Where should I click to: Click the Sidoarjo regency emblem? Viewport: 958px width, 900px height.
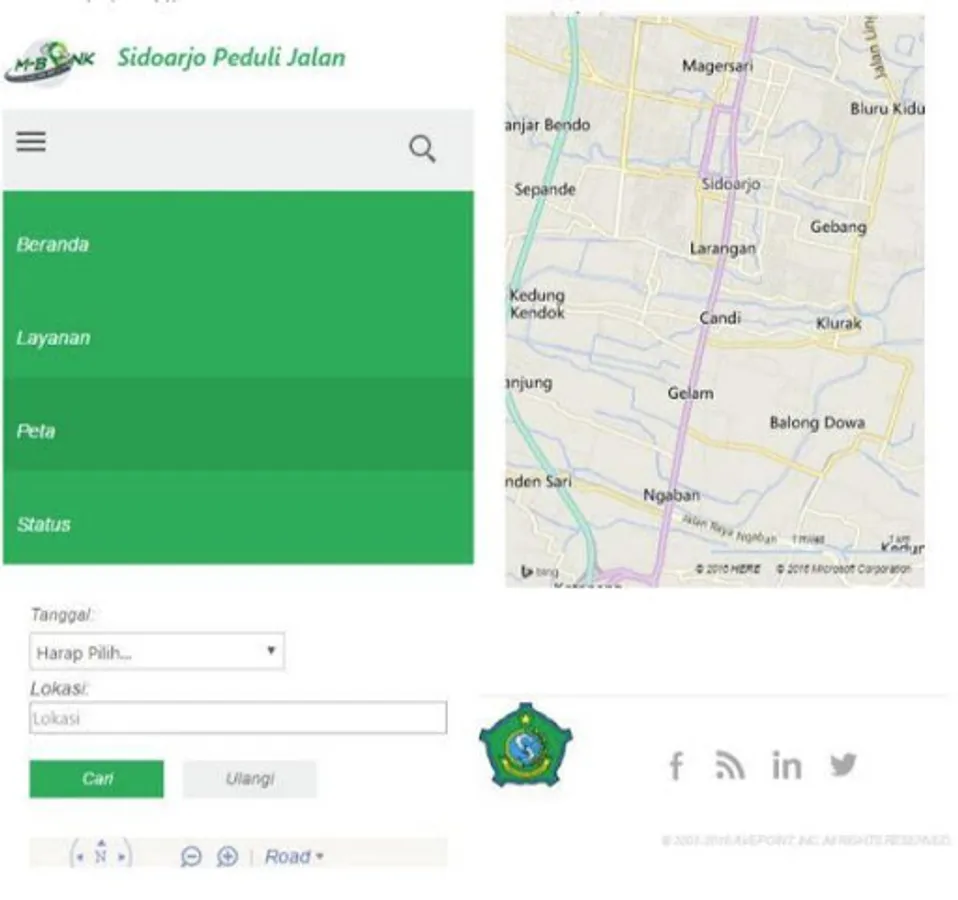[525, 745]
